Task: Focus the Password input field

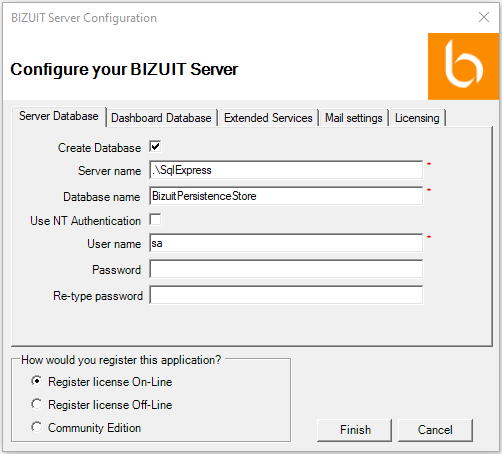Action: click(x=286, y=269)
